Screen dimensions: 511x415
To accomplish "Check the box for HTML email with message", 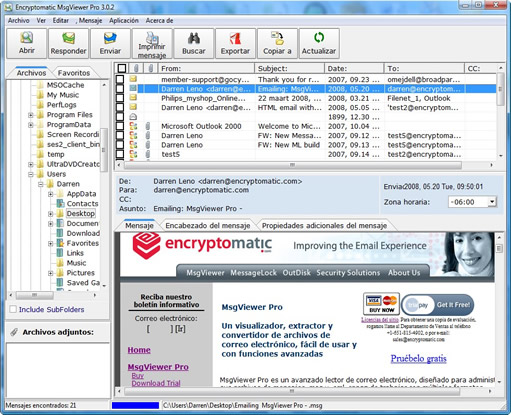I will coord(120,107).
